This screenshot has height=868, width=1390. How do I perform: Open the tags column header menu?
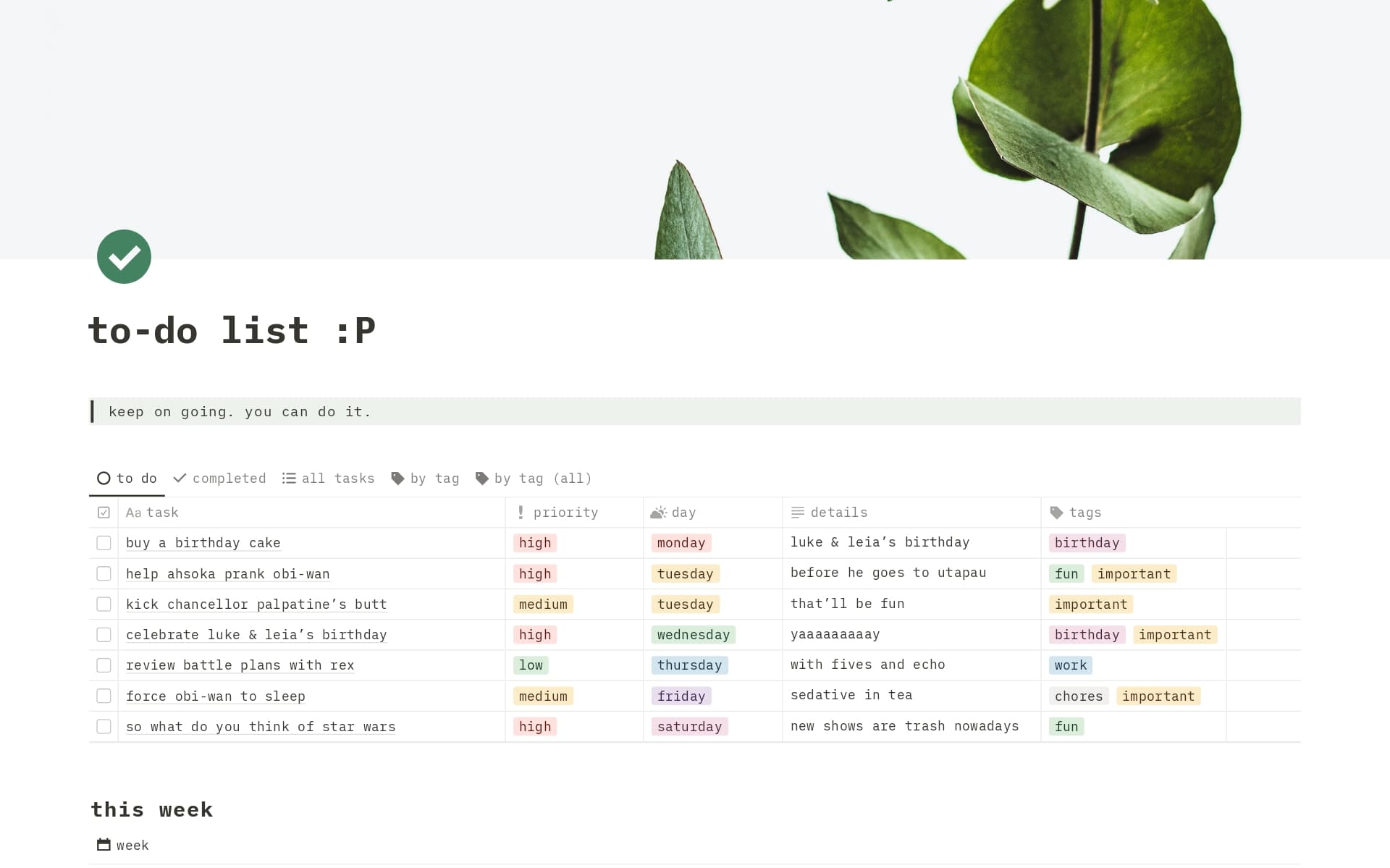[1084, 512]
